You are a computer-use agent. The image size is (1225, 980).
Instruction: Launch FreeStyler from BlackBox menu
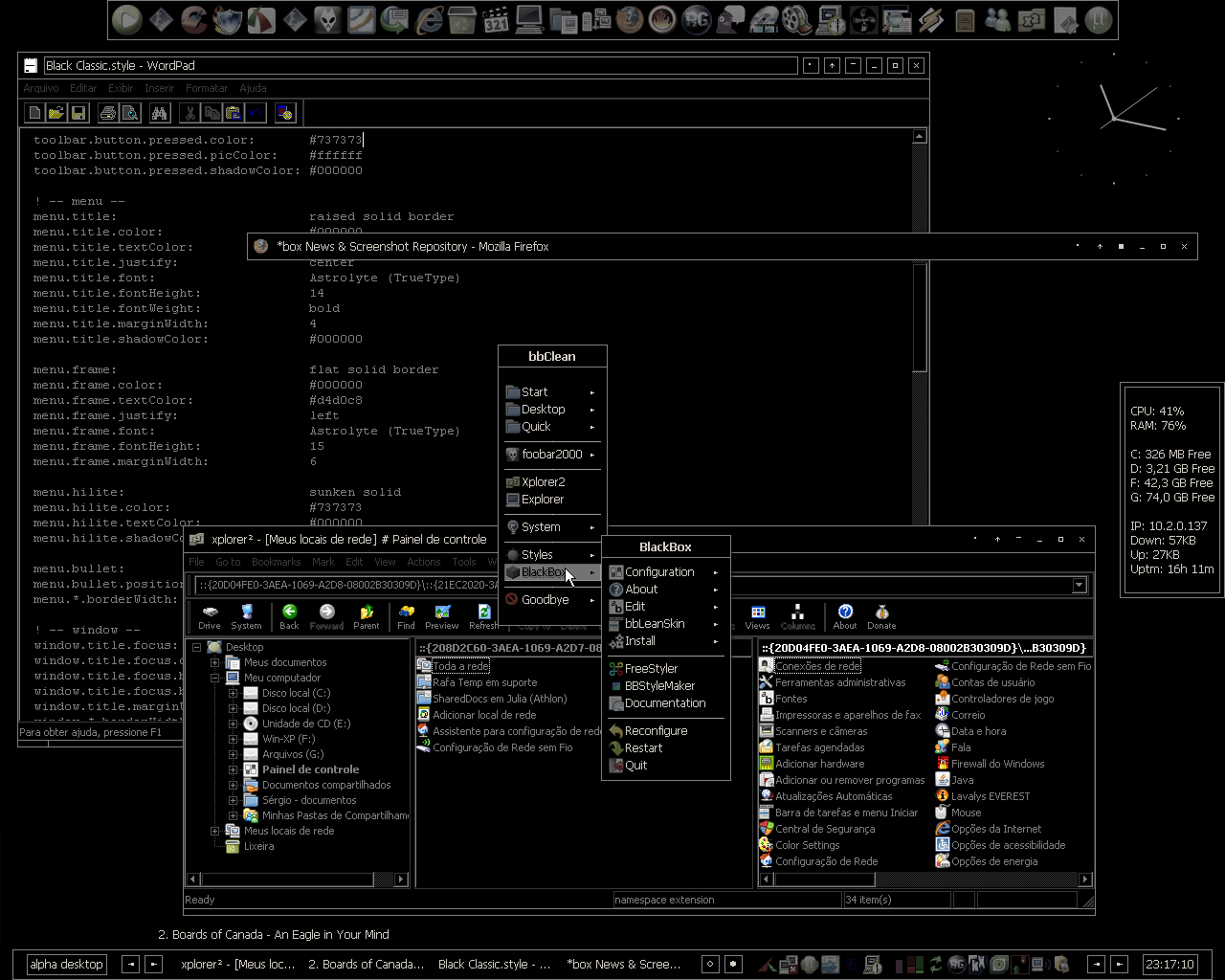(665, 669)
